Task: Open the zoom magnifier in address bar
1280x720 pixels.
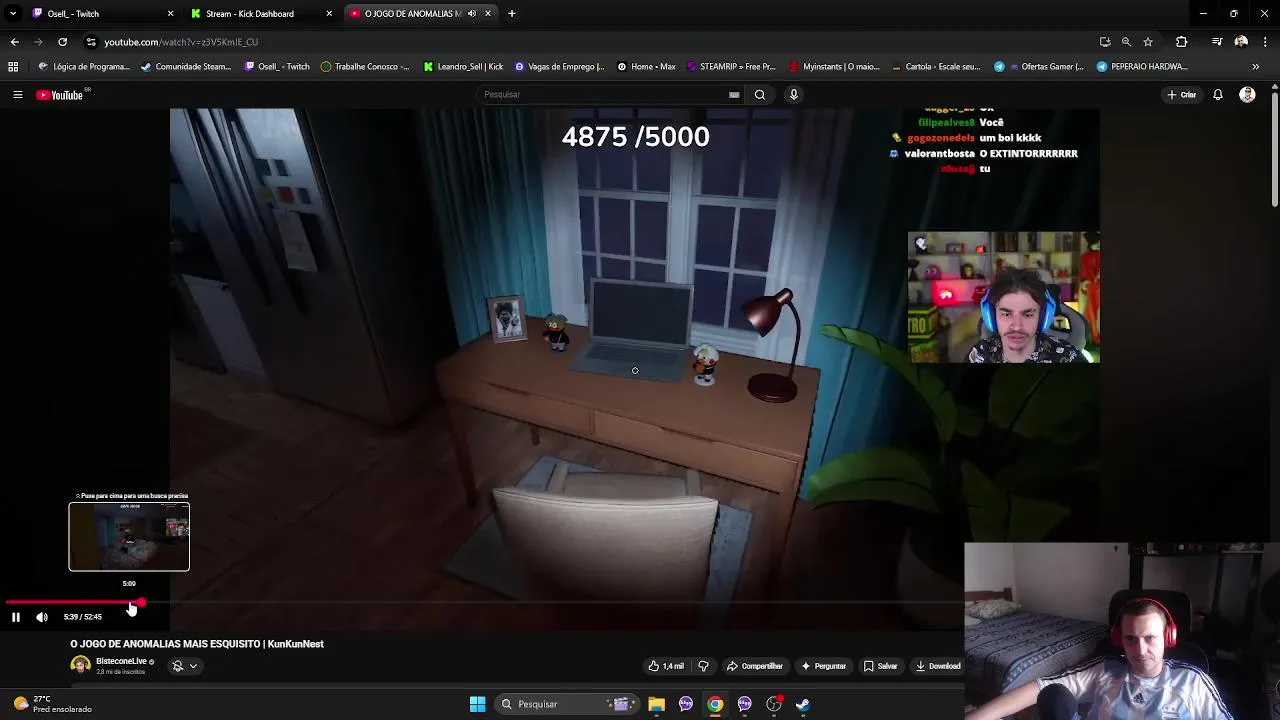Action: (x=1126, y=42)
